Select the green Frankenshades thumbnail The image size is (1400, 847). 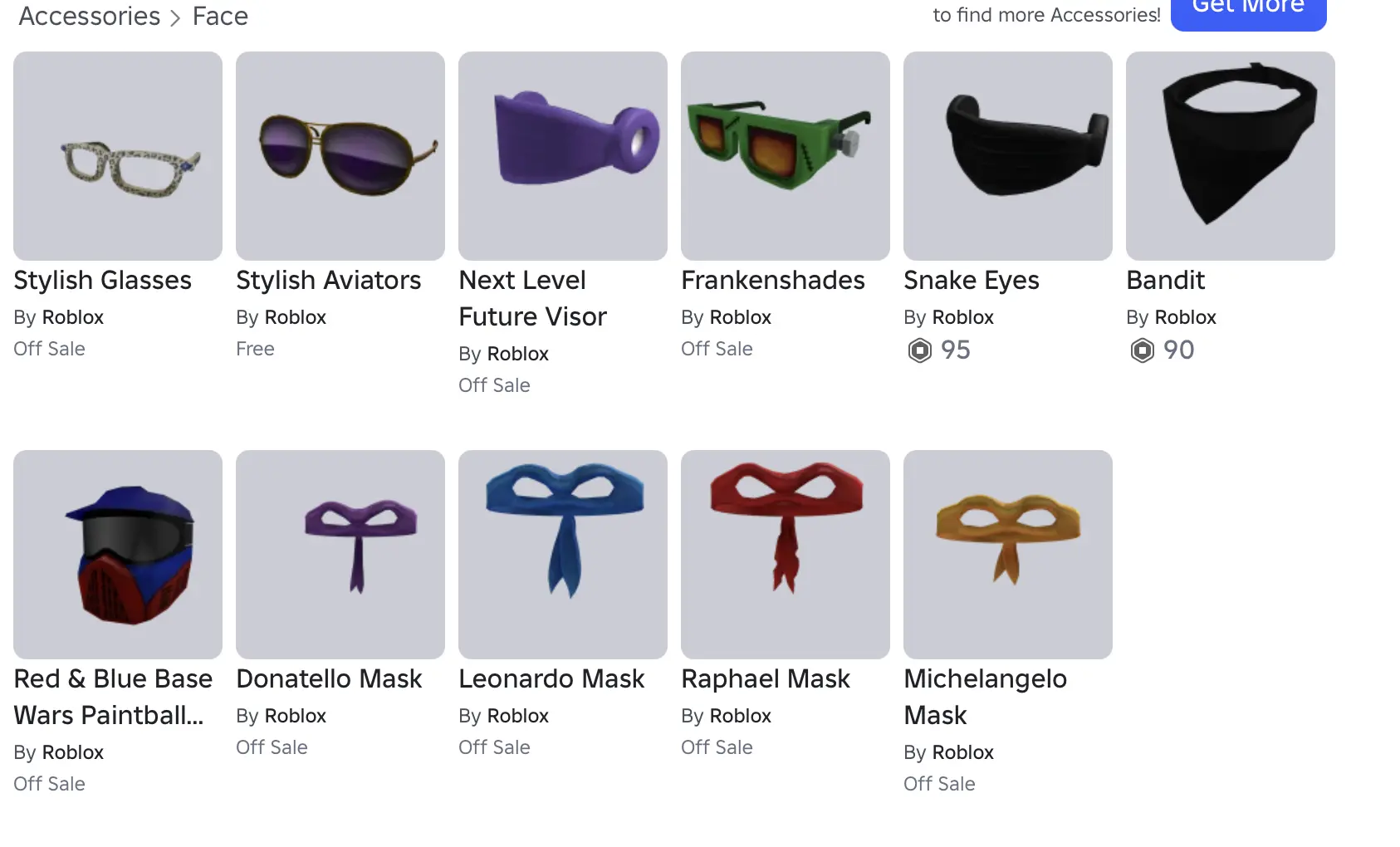pos(786,156)
